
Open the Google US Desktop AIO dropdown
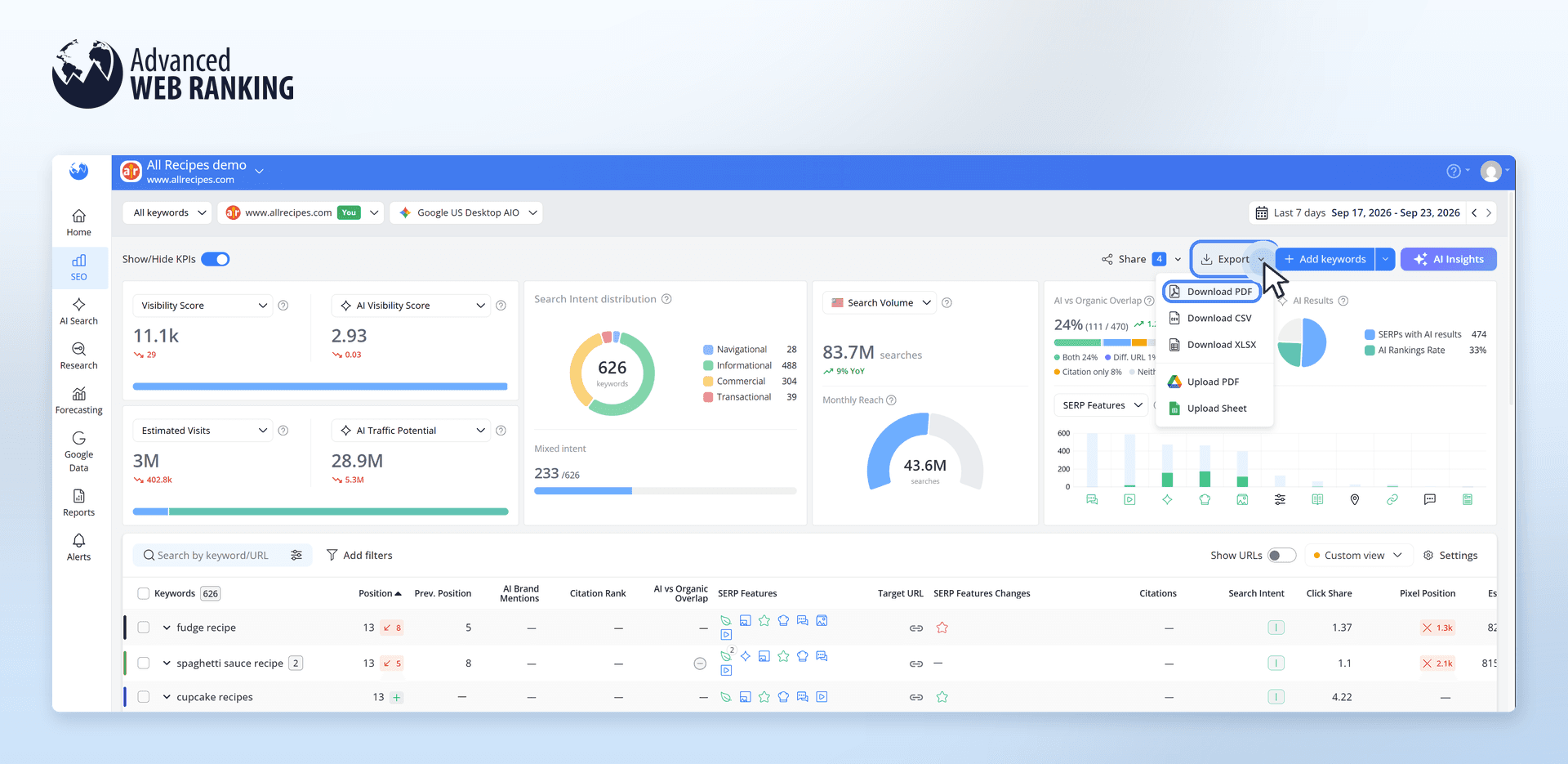[x=467, y=213]
